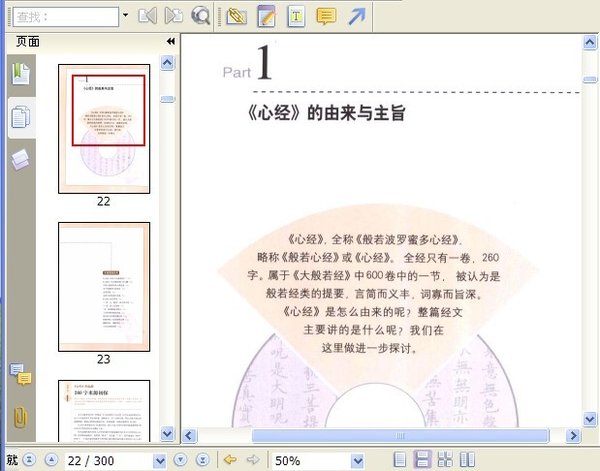Go forward to the next view
600x471 pixels.
[253, 459]
